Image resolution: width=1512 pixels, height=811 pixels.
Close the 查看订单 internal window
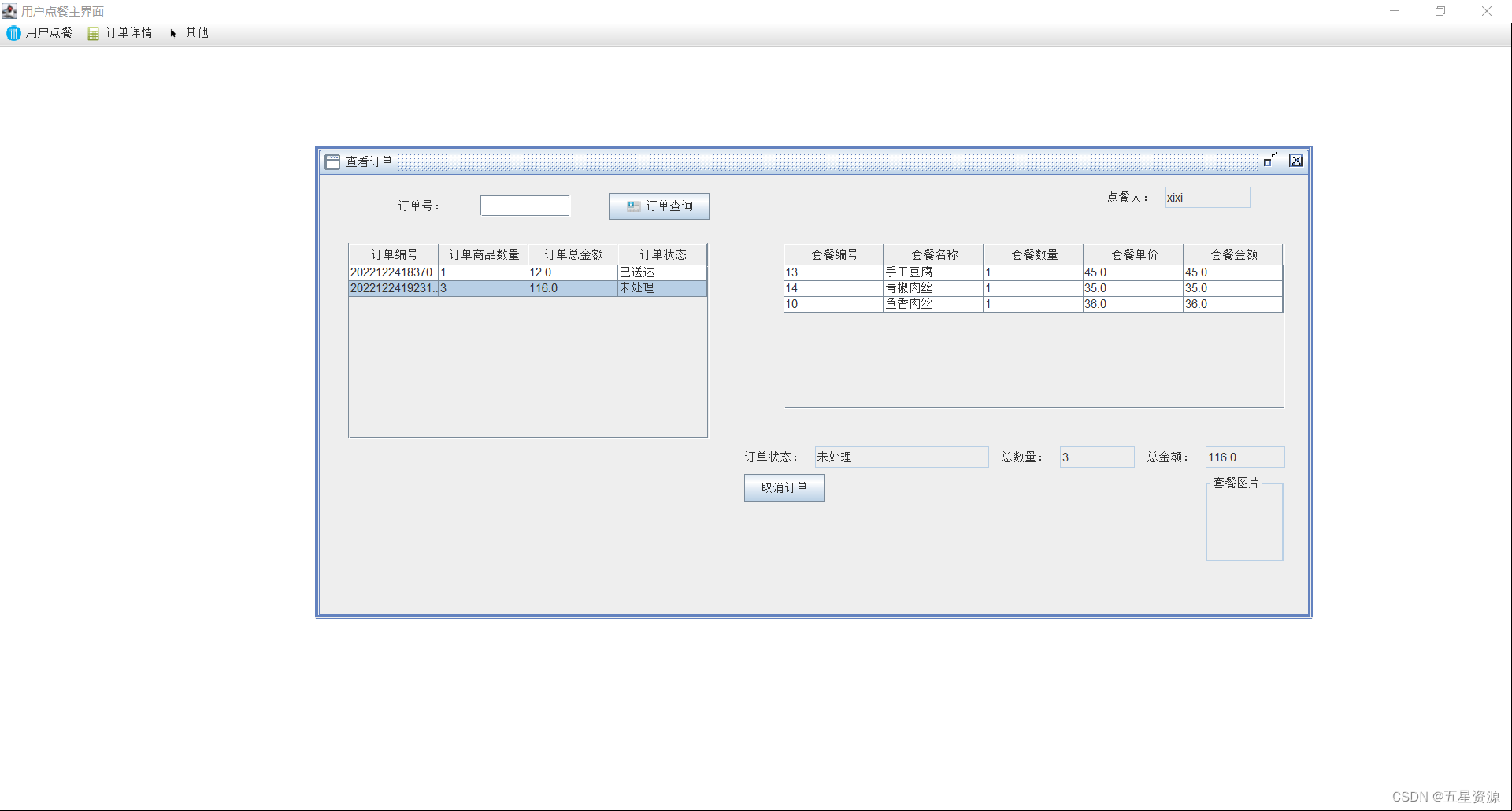click(x=1296, y=161)
